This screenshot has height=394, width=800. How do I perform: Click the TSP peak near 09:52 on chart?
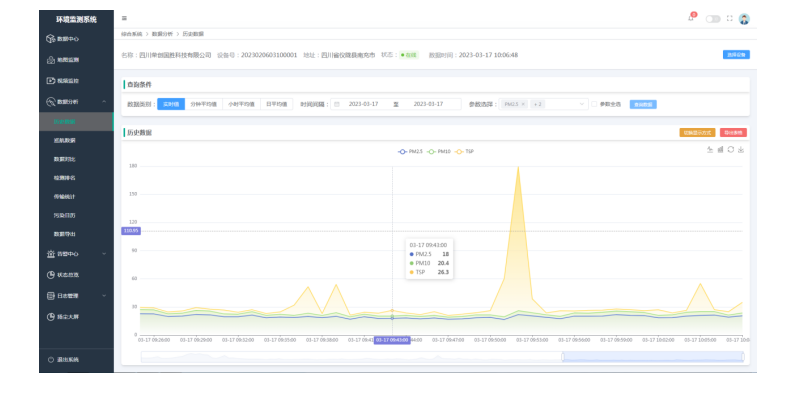point(518,166)
